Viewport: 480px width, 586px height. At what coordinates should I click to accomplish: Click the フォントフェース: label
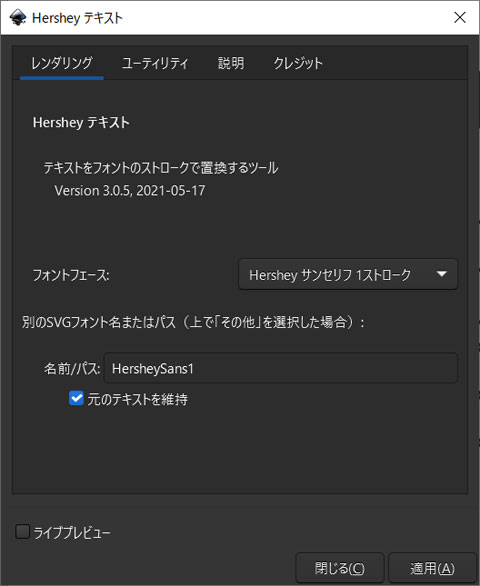71,275
